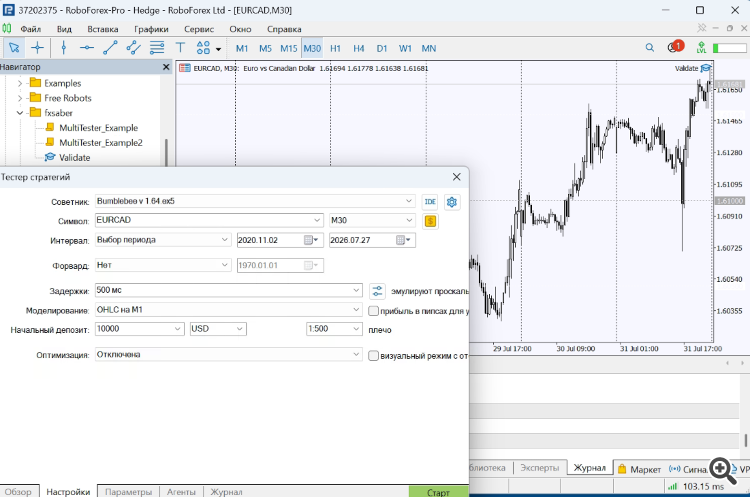This screenshot has height=497, width=750.
Task: Expand the Free Robots folder
Action: pyautogui.click(x=20, y=98)
